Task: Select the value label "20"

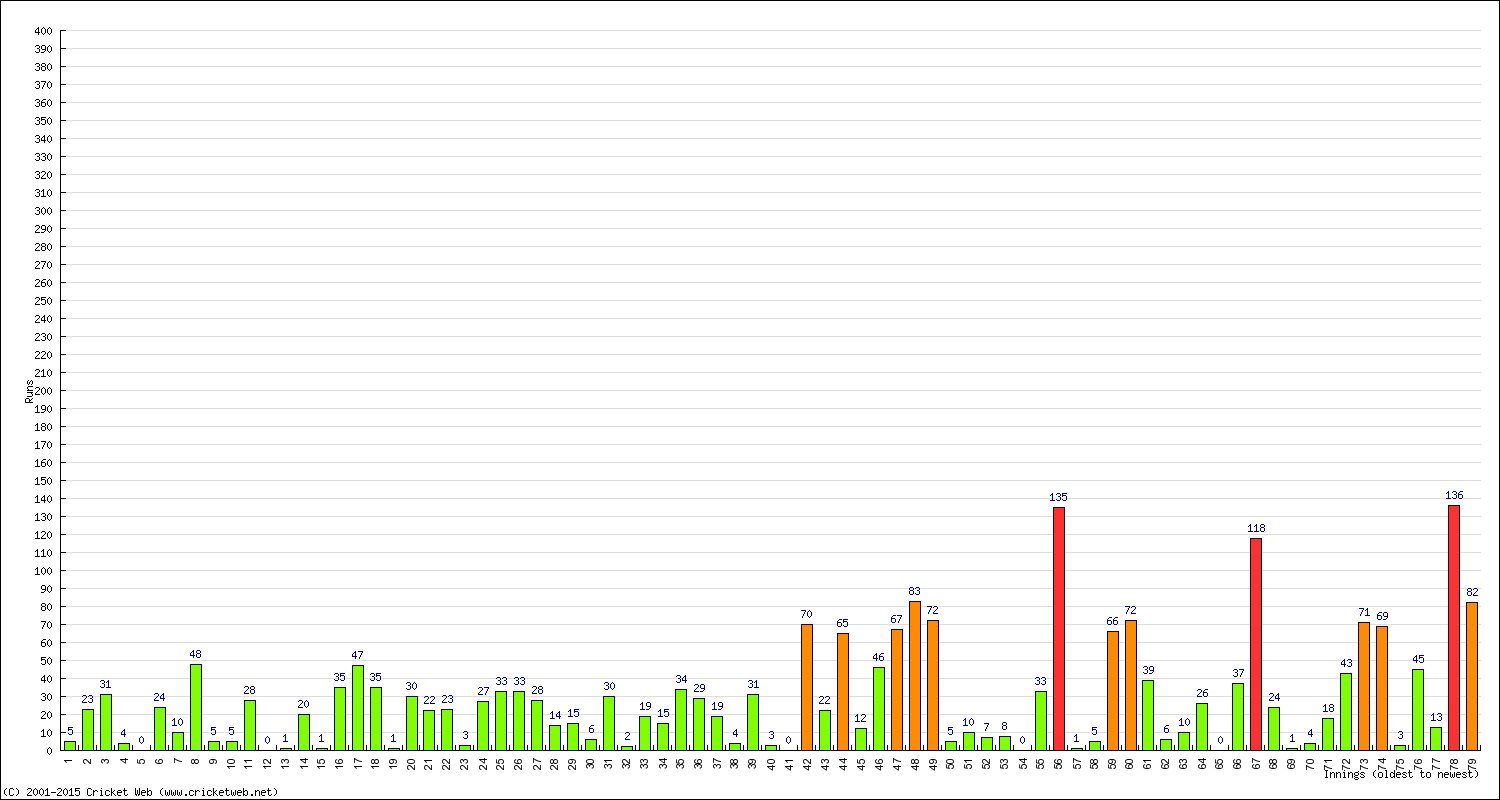Action: tap(304, 704)
